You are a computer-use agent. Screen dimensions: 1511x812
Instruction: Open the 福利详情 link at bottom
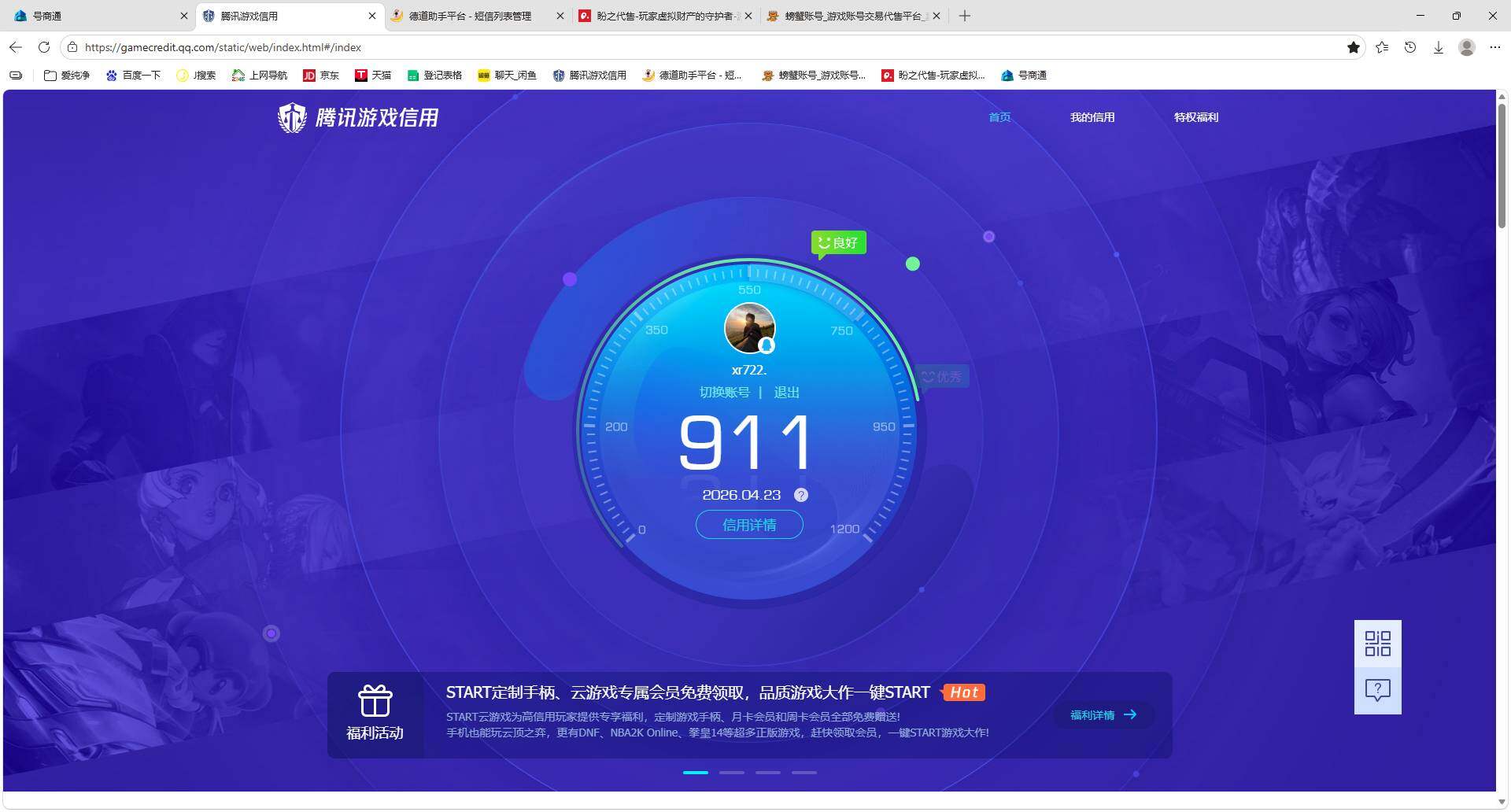(x=1101, y=714)
